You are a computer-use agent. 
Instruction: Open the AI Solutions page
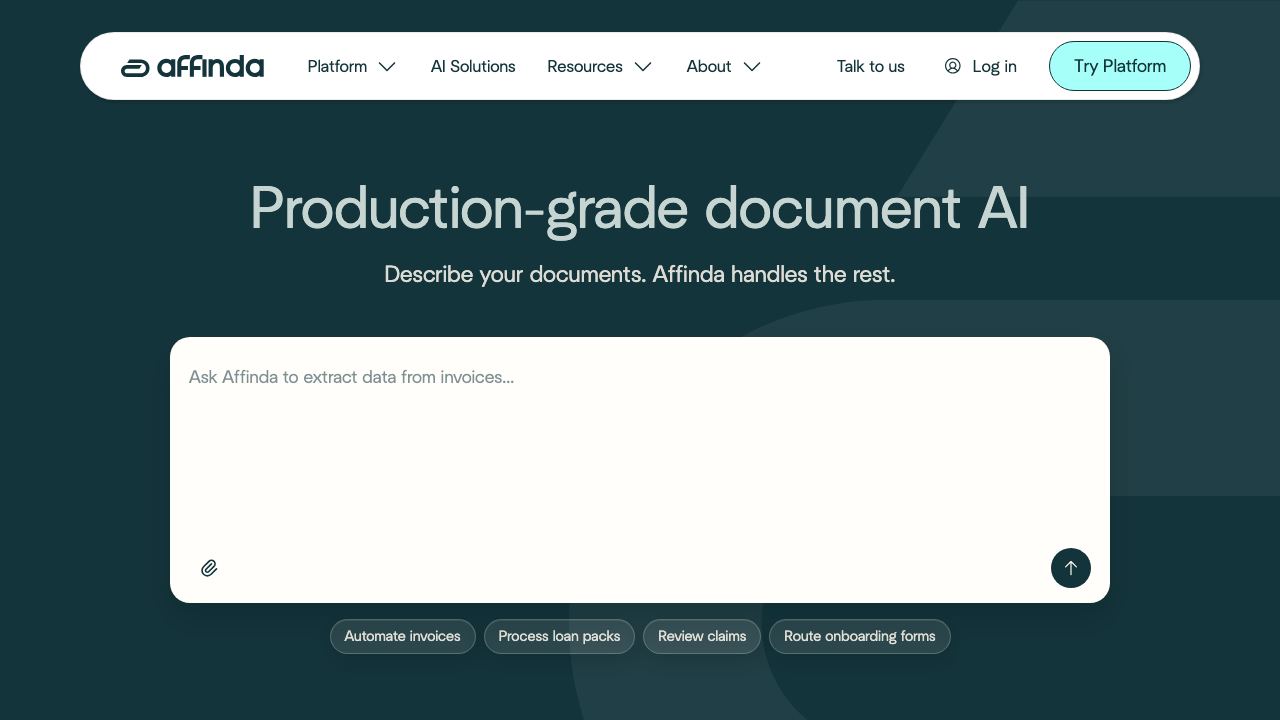pyautogui.click(x=473, y=66)
